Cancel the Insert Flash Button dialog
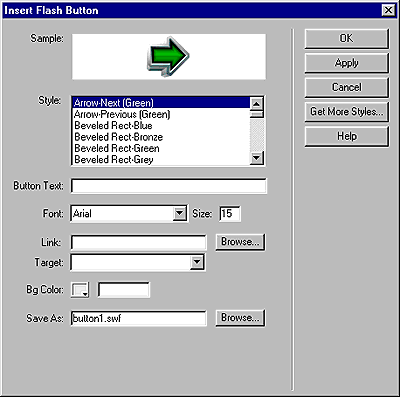 point(347,87)
